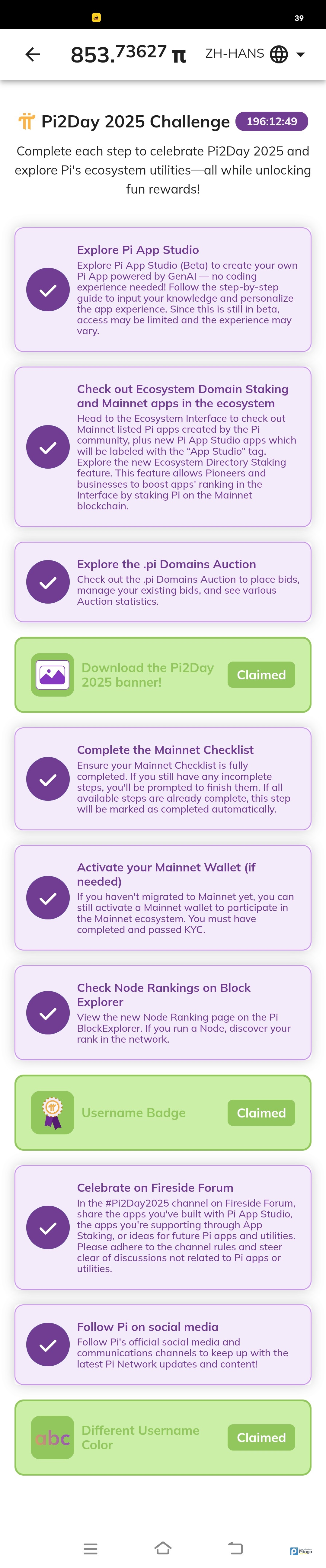Tap the back arrow icon

click(33, 55)
